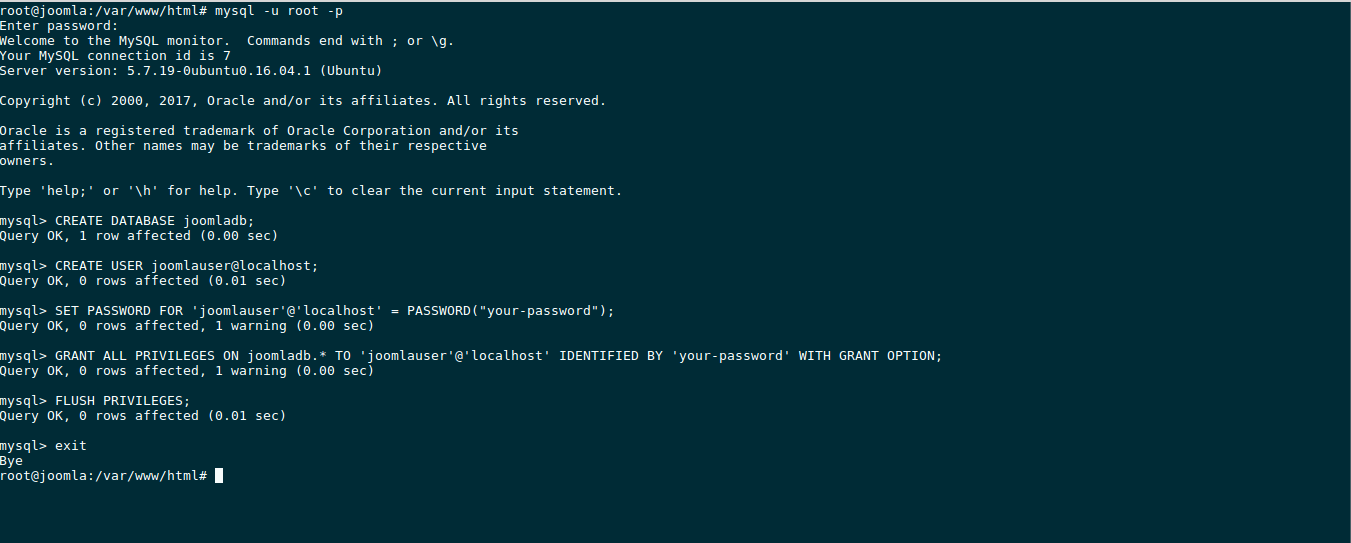
Task: Click the 'exit' command at the mysql prompt
Action: (71, 446)
